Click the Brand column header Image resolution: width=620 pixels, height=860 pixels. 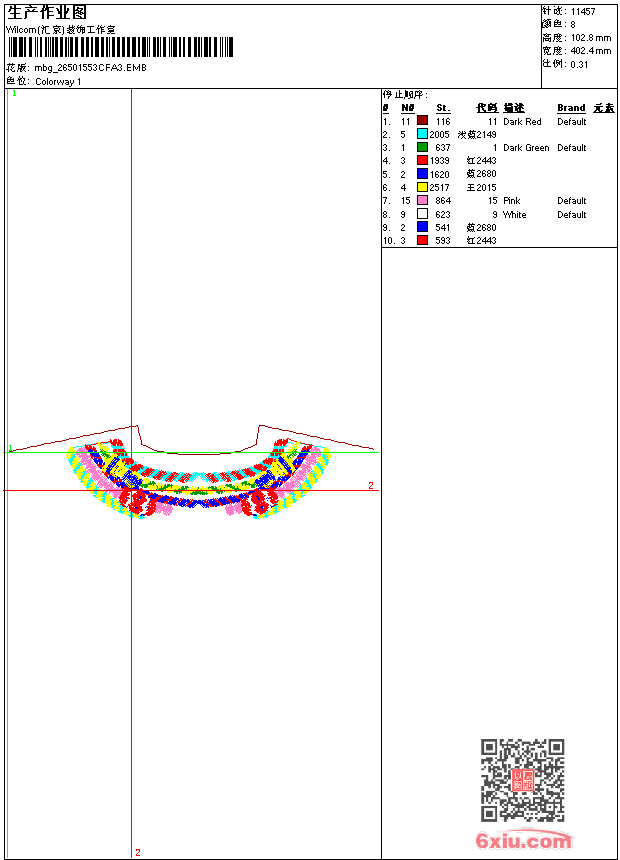(x=571, y=108)
